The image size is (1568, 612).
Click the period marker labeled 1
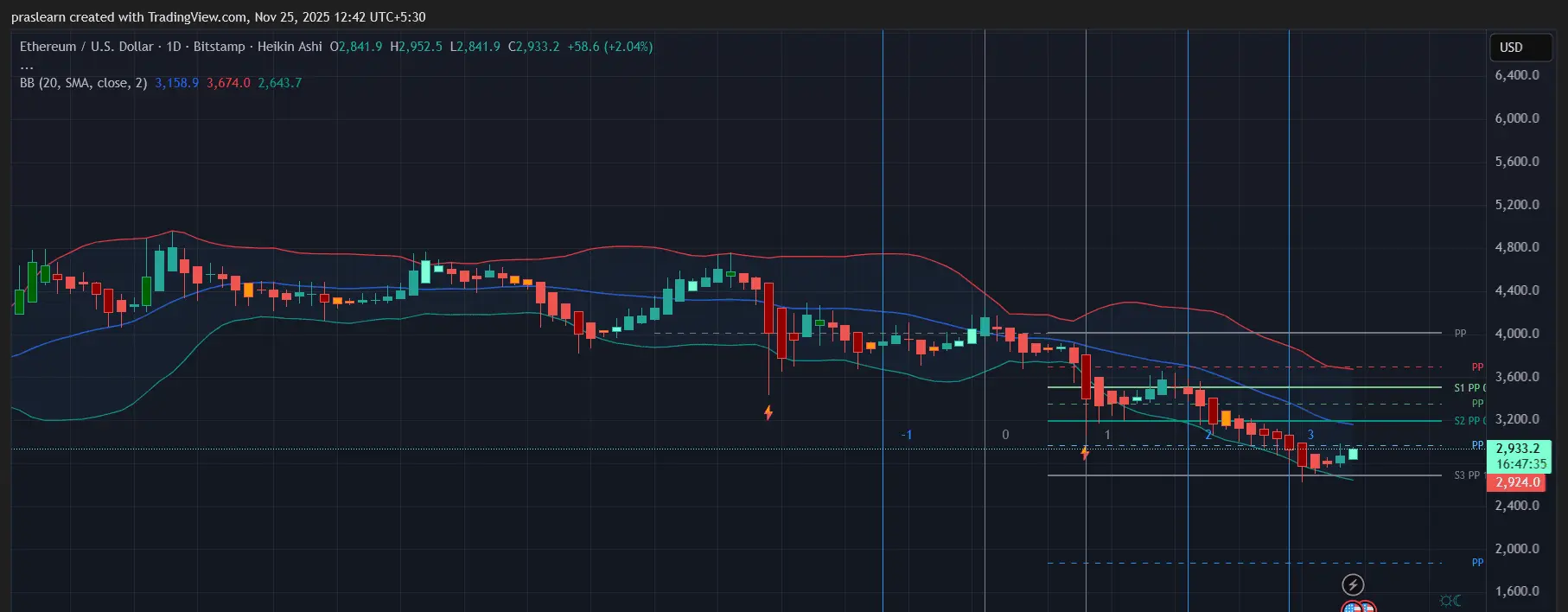point(1107,435)
